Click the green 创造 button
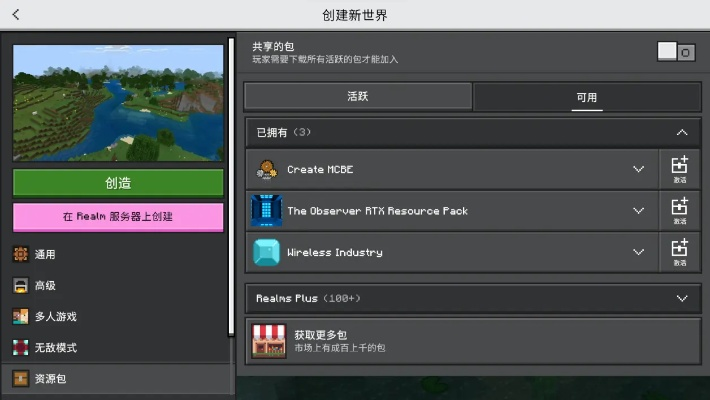710x400 pixels. [x=118, y=183]
